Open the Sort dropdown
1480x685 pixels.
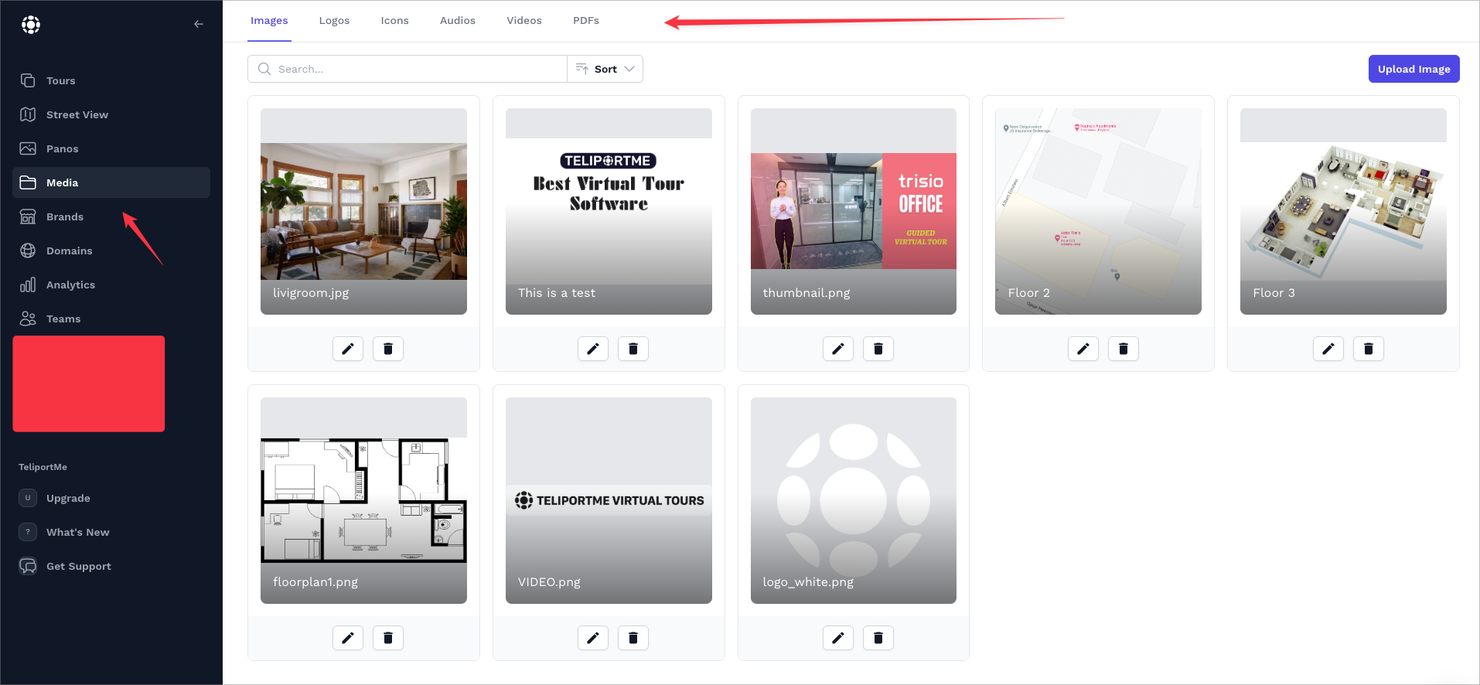(605, 69)
